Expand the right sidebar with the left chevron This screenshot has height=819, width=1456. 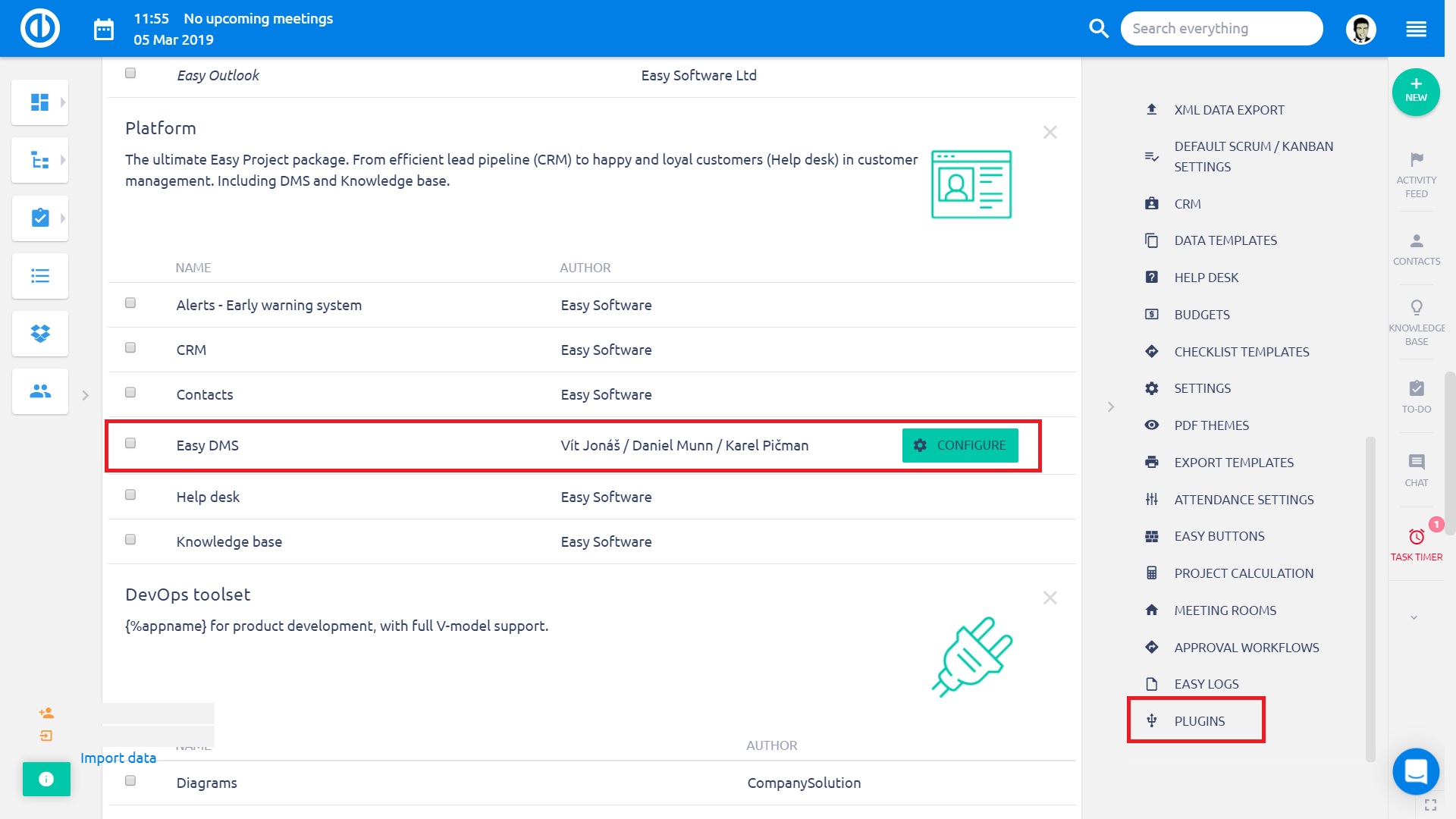(x=1110, y=406)
